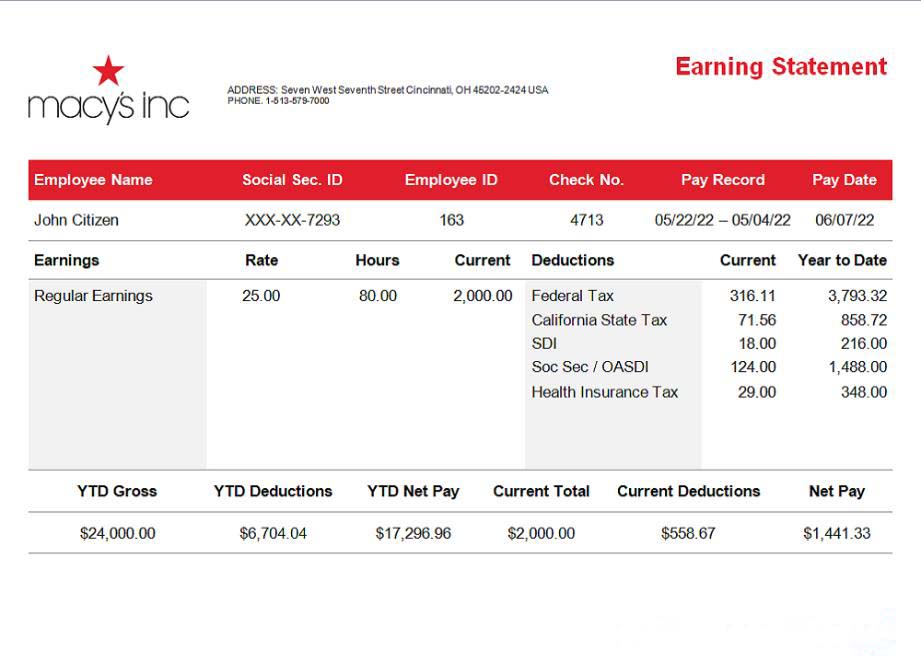The width and height of the screenshot is (921, 663).
Task: Click the company address line
Action: coord(387,90)
